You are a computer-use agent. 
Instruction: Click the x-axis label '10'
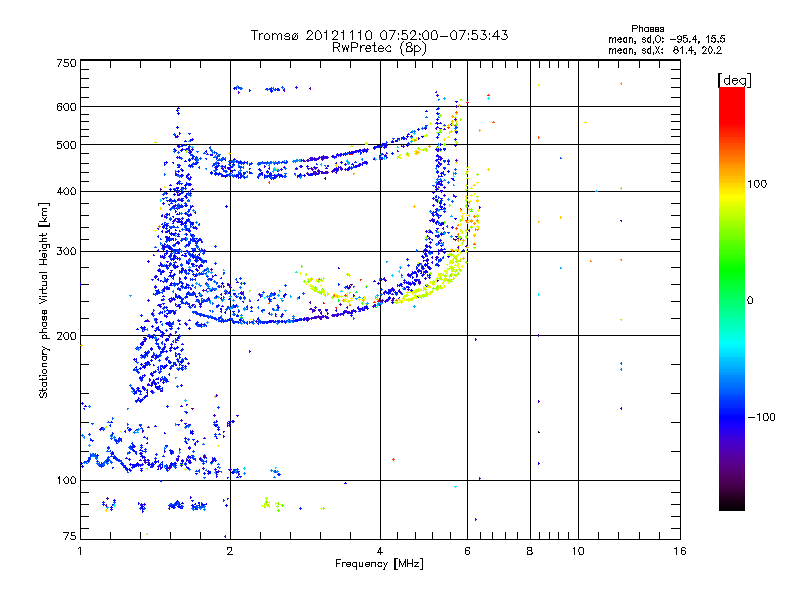point(578,551)
